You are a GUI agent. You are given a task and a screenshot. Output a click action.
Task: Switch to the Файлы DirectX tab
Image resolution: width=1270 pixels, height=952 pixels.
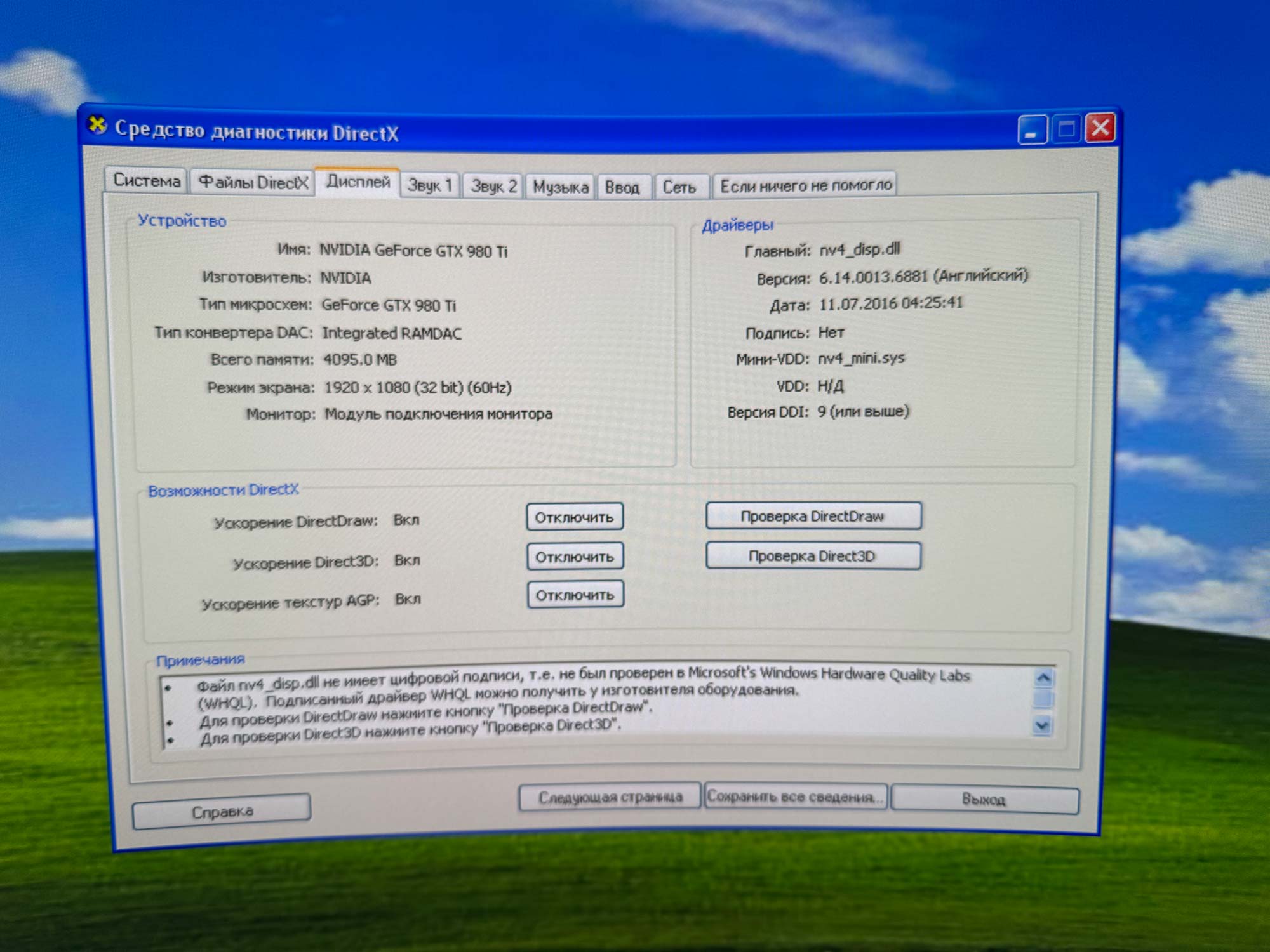[253, 183]
